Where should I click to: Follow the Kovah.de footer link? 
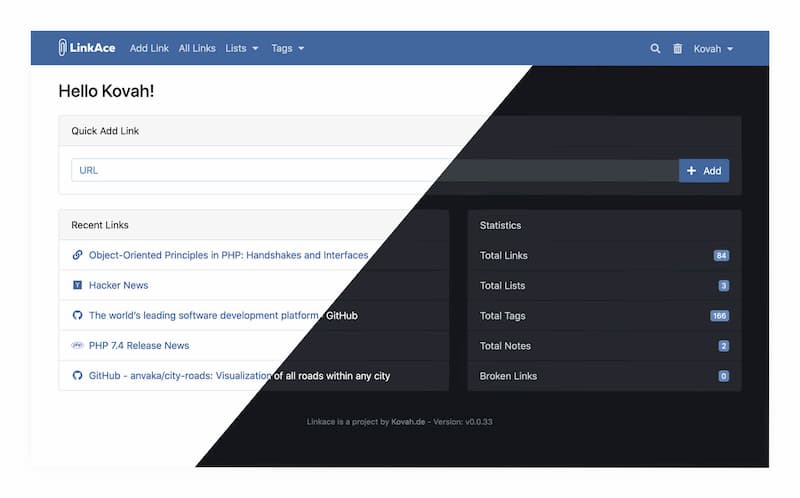coord(408,421)
